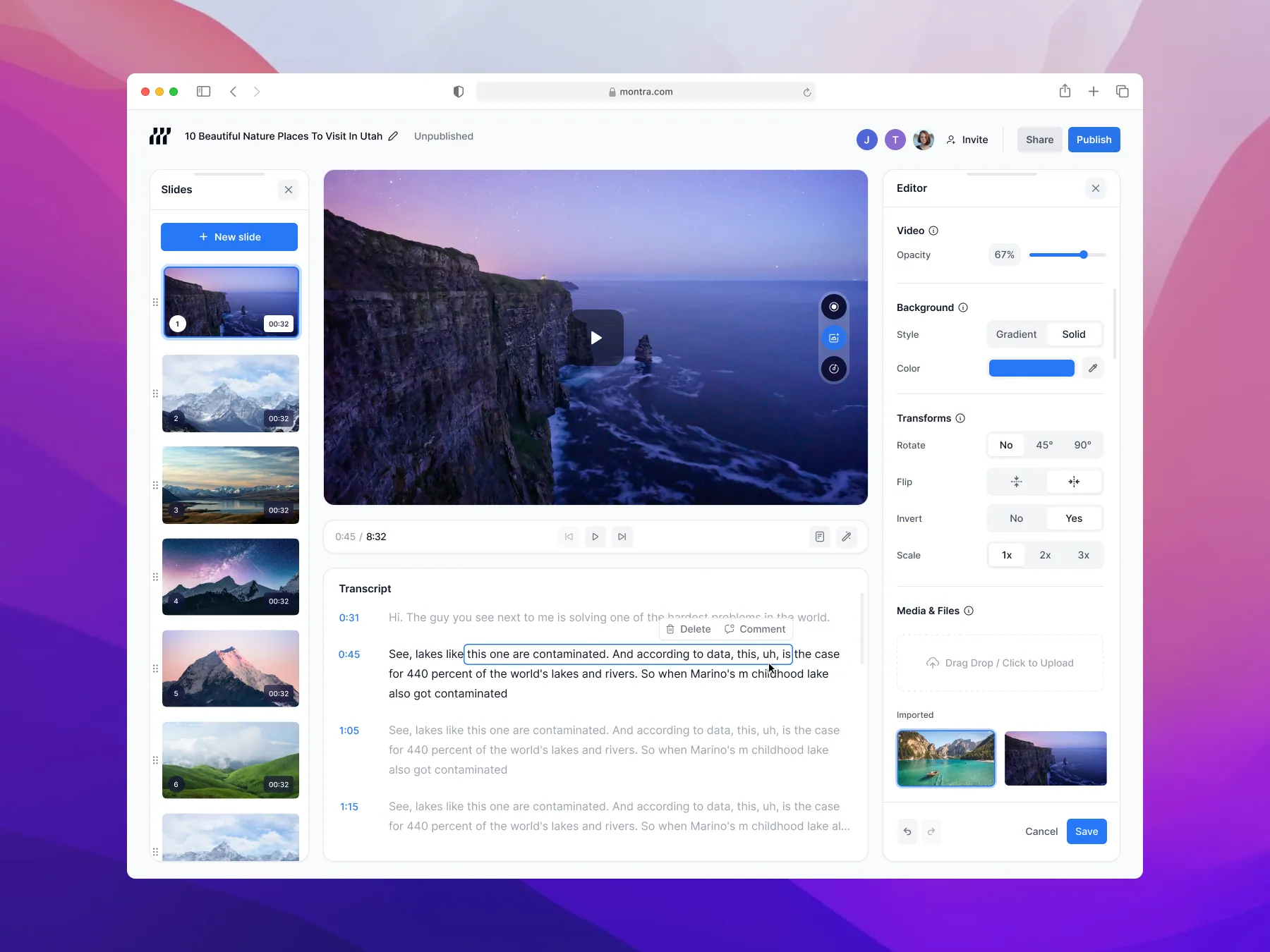Open Video info icon
This screenshot has width=1270, height=952.
click(x=933, y=231)
